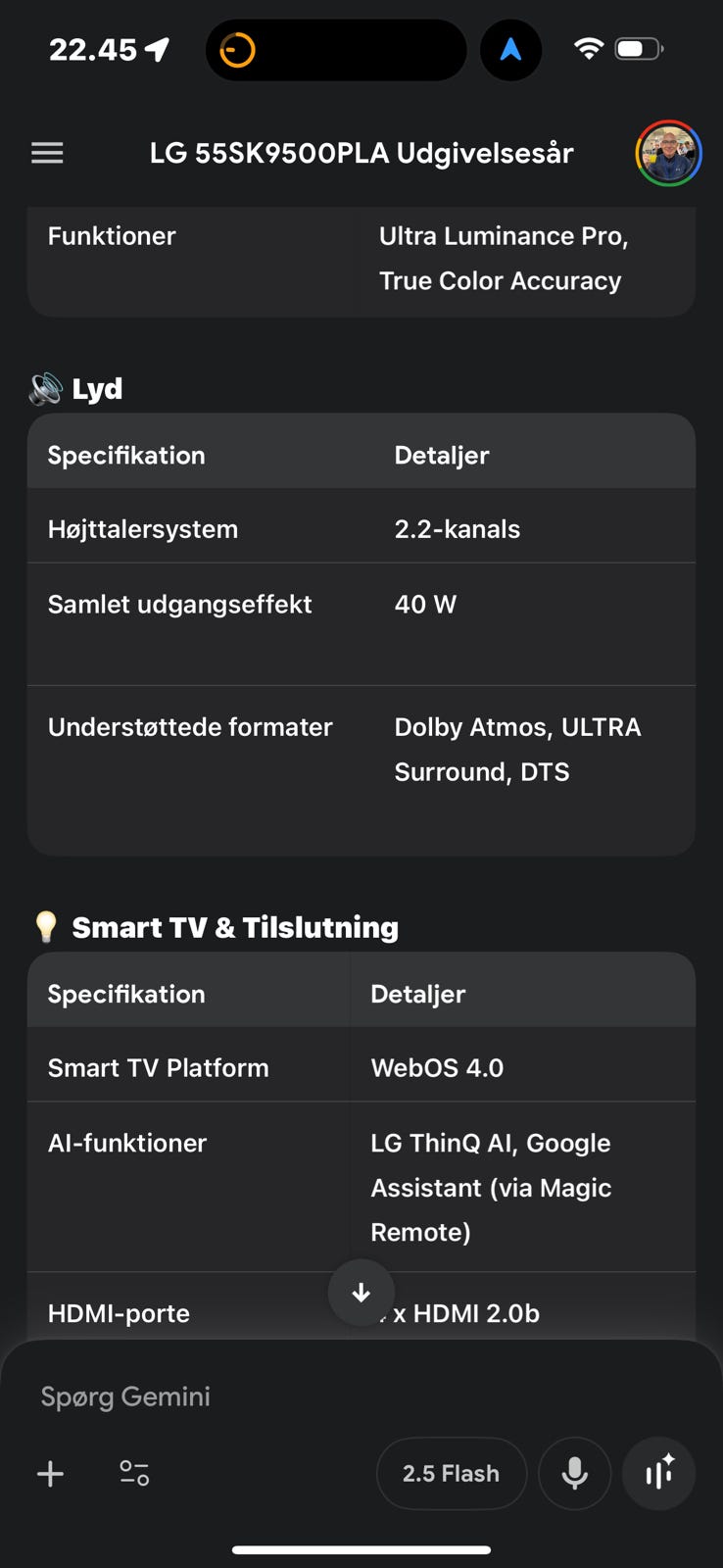
Task: Tap the Lyd section heading
Action: click(96, 389)
